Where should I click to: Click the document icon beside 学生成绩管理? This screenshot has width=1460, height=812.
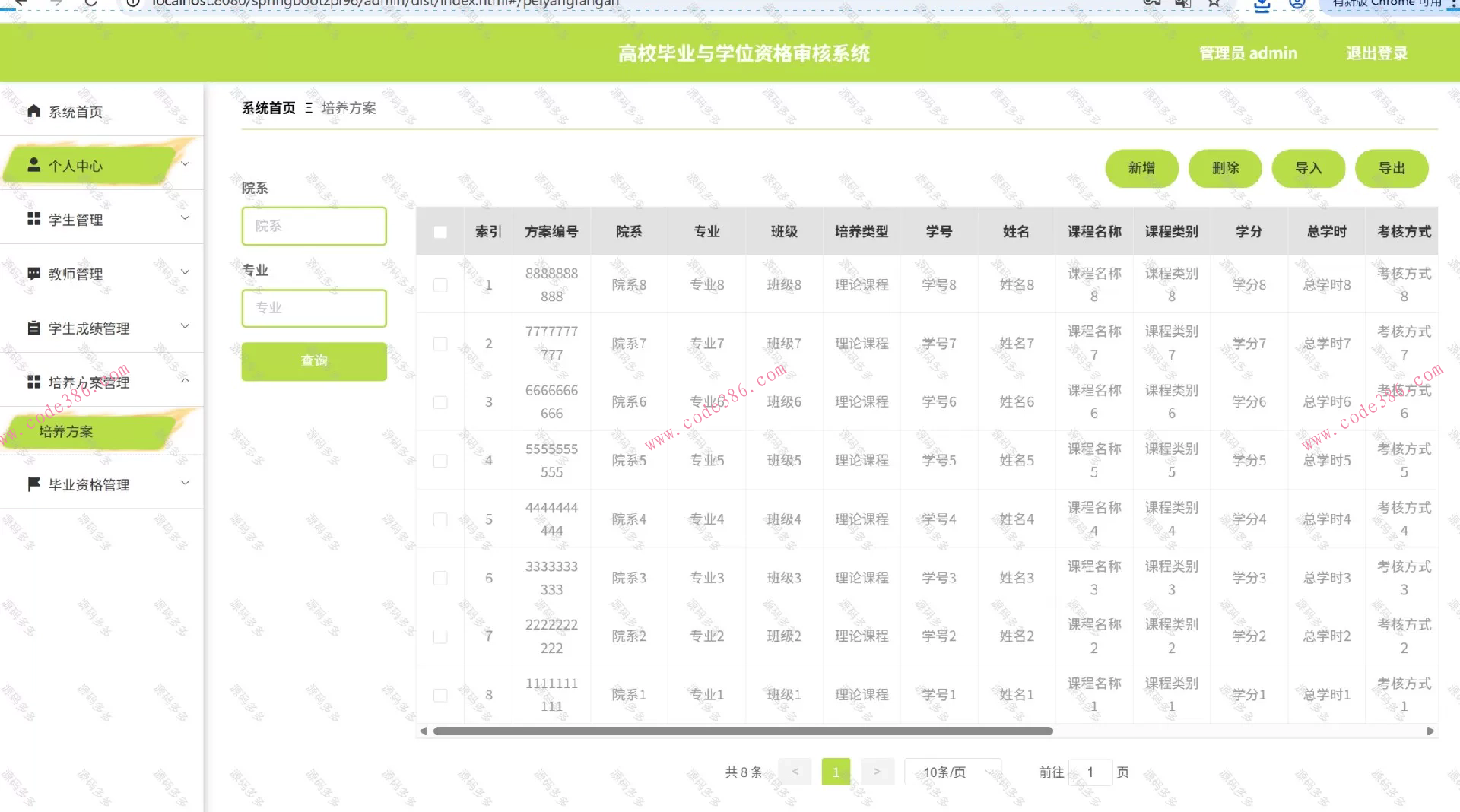(x=33, y=328)
